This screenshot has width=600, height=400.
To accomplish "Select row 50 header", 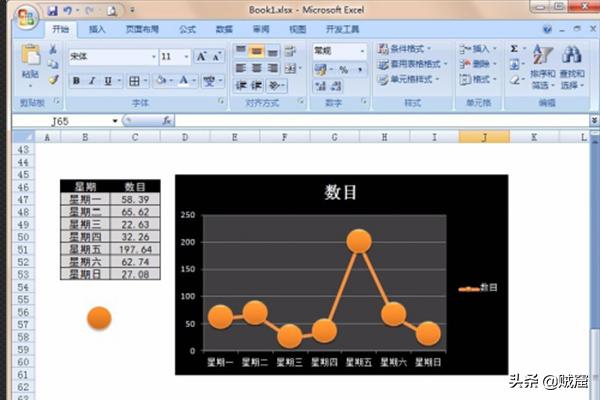I will [x=23, y=237].
